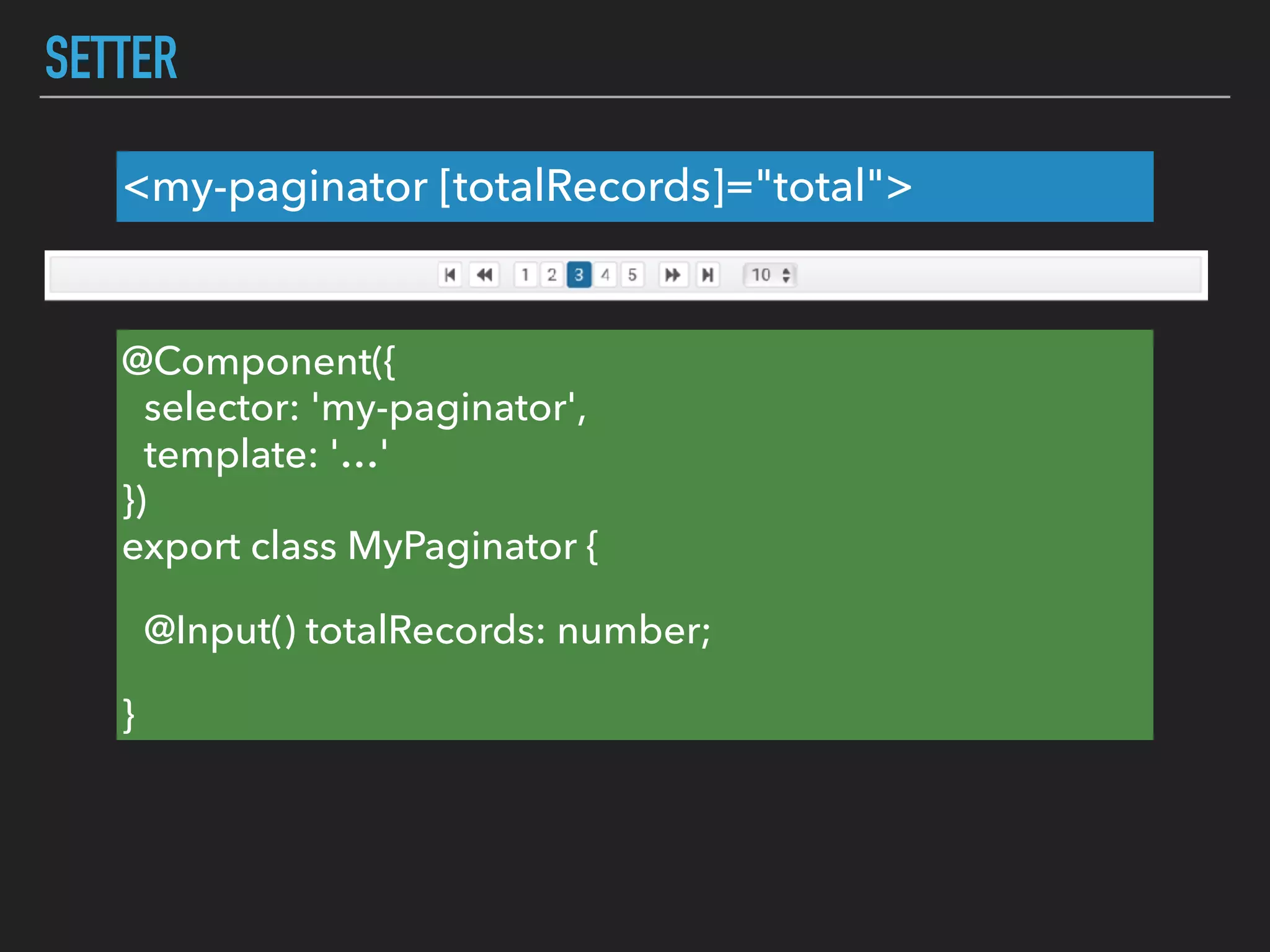Click the "template: '...'" line
1270x952 pixels.
pos(266,456)
